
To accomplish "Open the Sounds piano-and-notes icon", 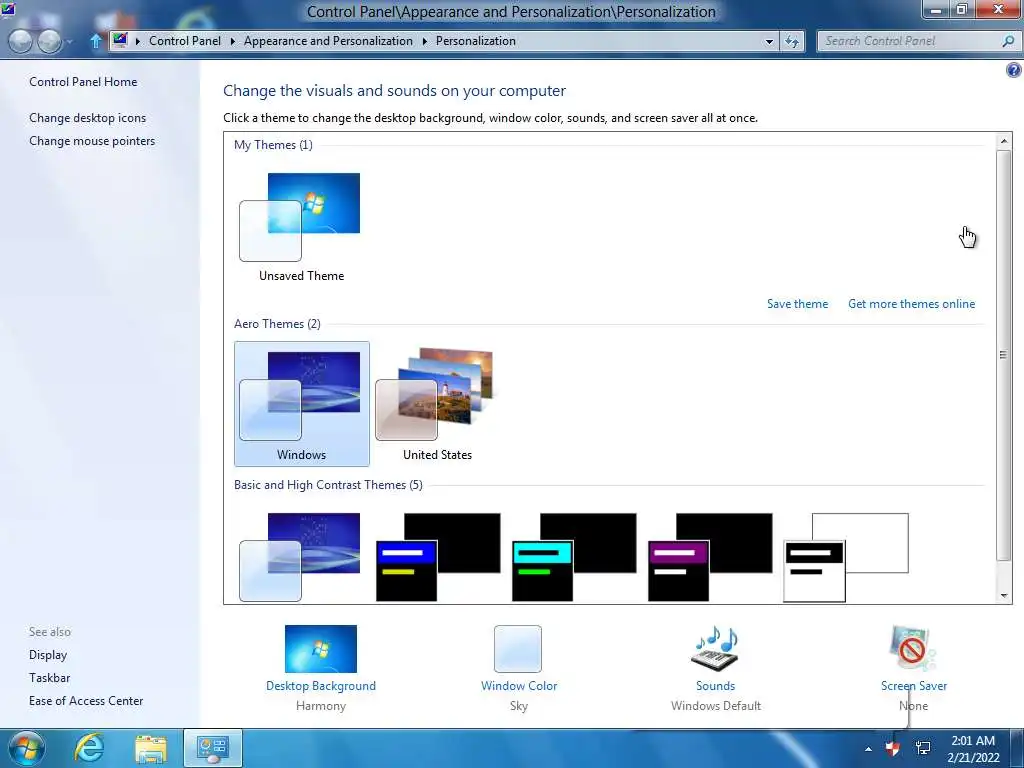I will coord(715,648).
